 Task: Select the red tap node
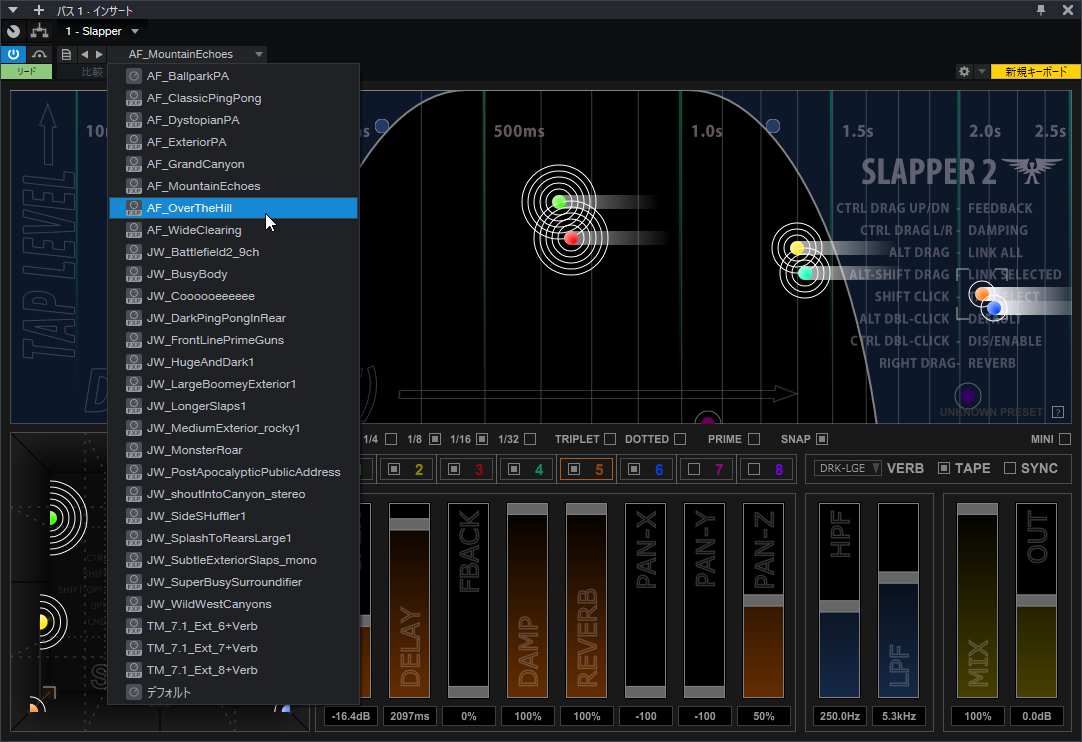[571, 238]
